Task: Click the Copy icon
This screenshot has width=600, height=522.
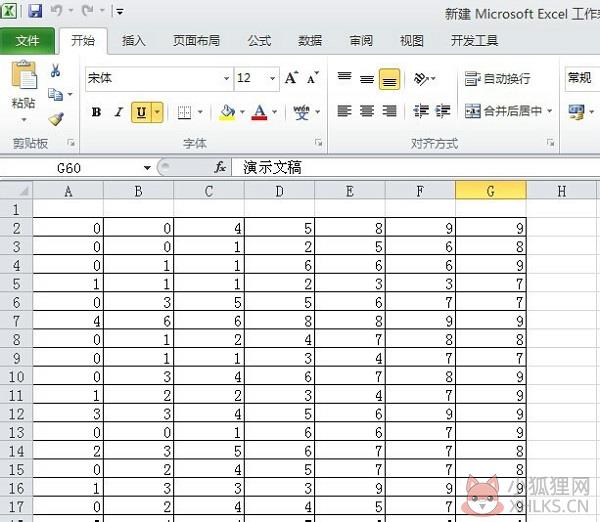Action: [x=55, y=94]
